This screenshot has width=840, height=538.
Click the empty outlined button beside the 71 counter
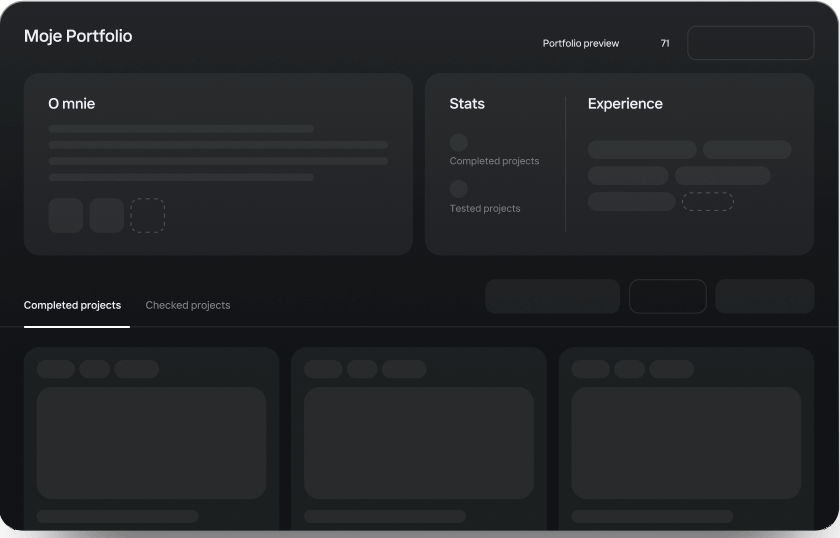click(x=751, y=43)
